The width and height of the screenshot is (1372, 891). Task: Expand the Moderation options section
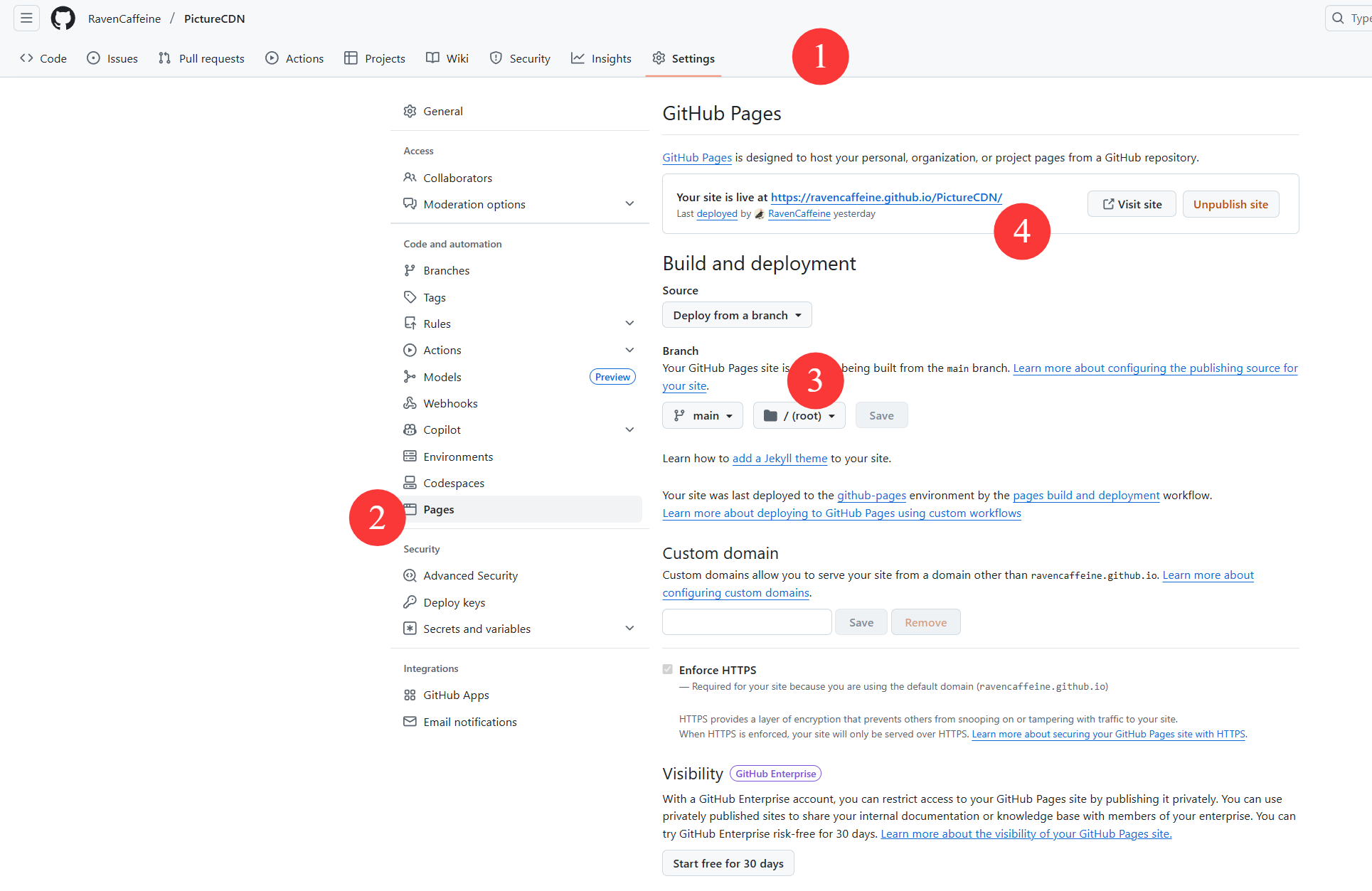(x=629, y=204)
